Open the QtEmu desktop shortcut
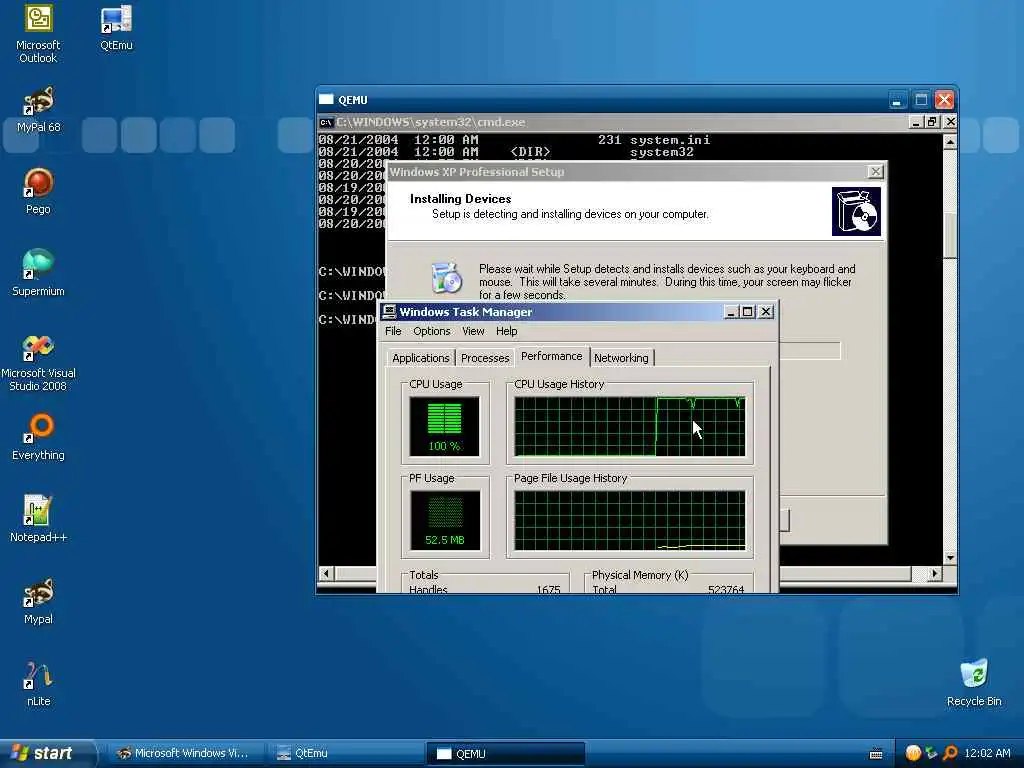Screen dimensions: 1024x768 coord(116,27)
